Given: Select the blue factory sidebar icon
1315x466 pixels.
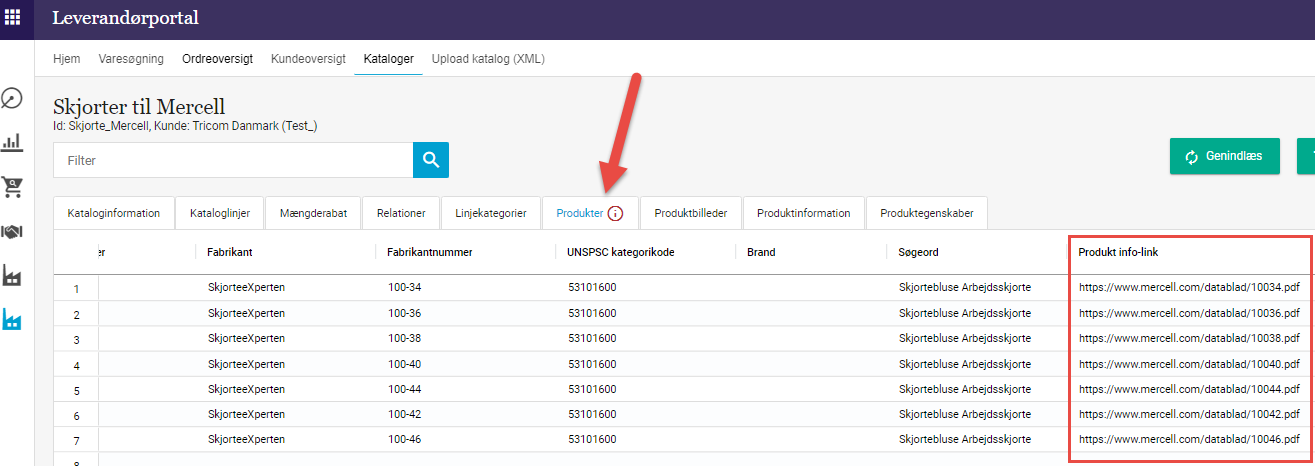Looking at the screenshot, I should click(x=12, y=320).
